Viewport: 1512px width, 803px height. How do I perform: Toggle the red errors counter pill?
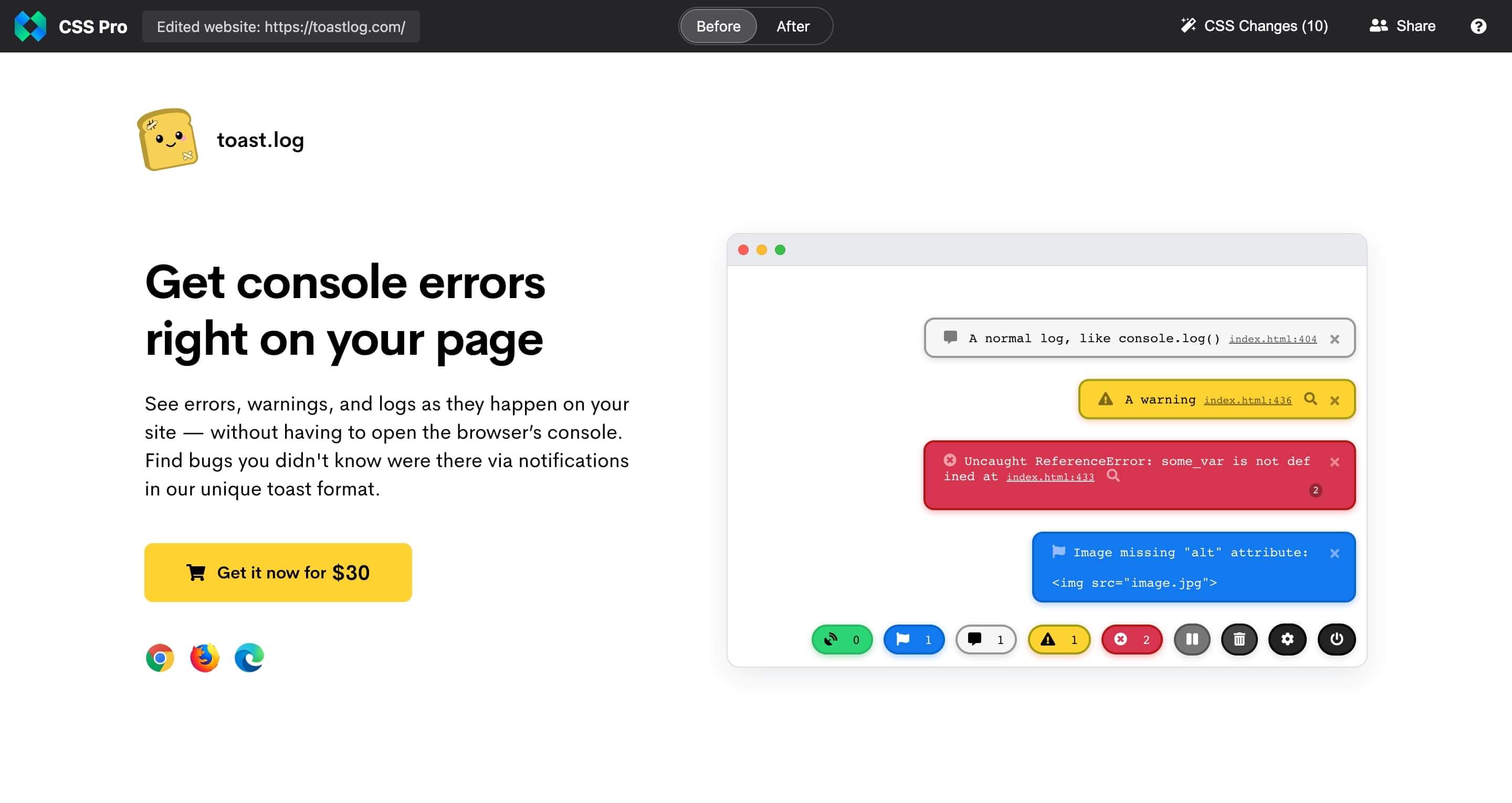(x=1132, y=639)
